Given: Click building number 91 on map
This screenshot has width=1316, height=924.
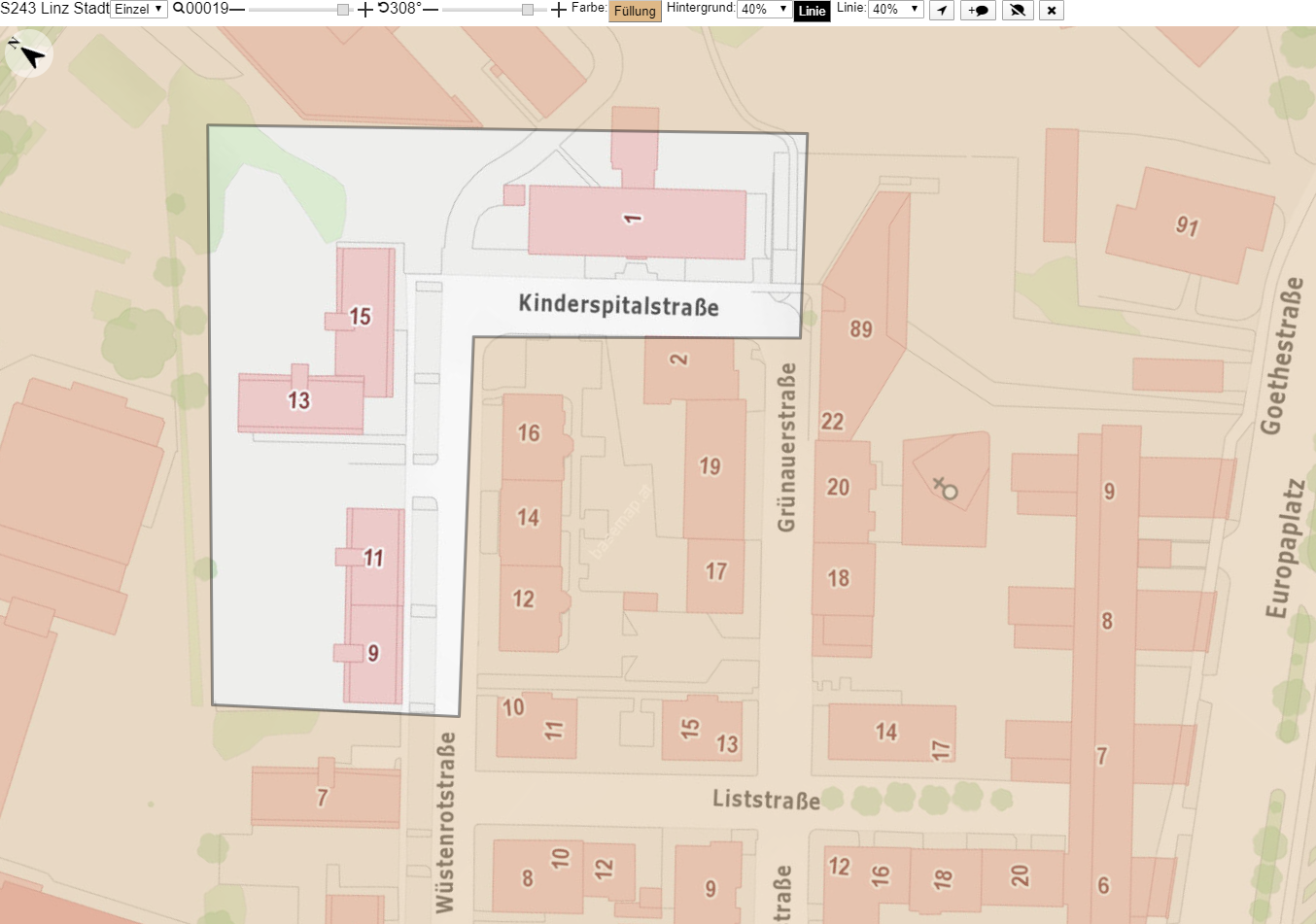Looking at the screenshot, I should click(x=1187, y=226).
